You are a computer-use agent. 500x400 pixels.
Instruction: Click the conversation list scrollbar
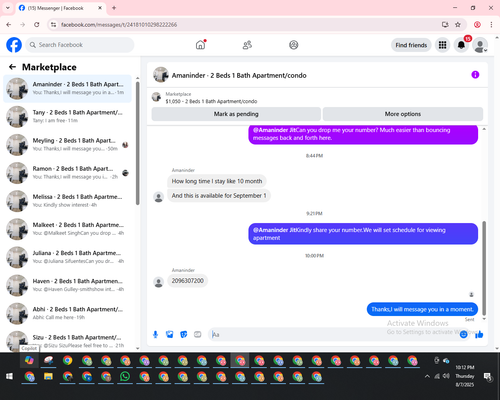137,143
